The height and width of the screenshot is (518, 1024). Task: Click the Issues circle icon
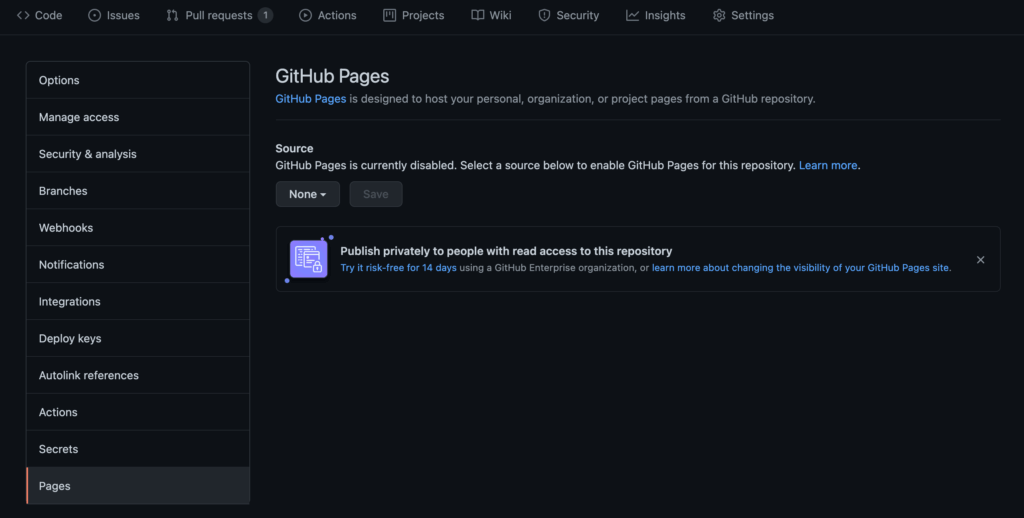(x=95, y=15)
